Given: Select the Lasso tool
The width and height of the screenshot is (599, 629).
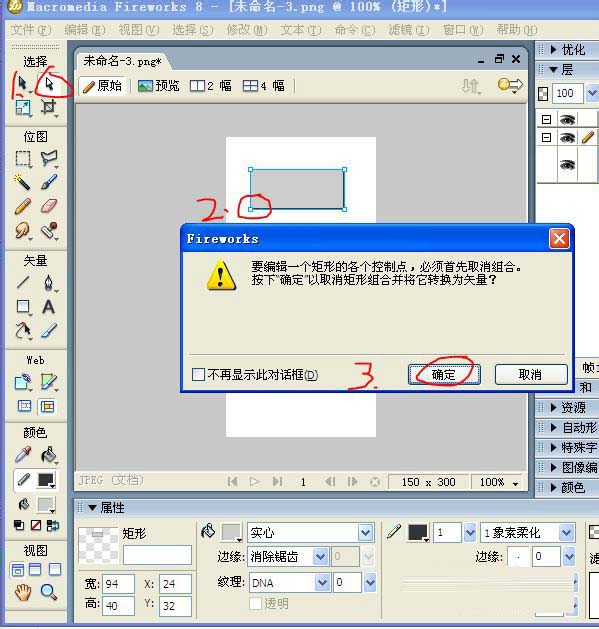Looking at the screenshot, I should tap(49, 158).
